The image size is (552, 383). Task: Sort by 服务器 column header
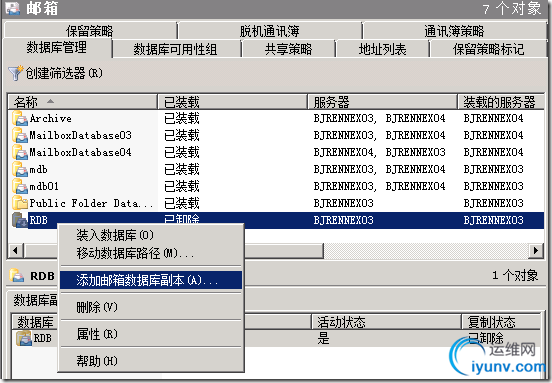(382, 102)
